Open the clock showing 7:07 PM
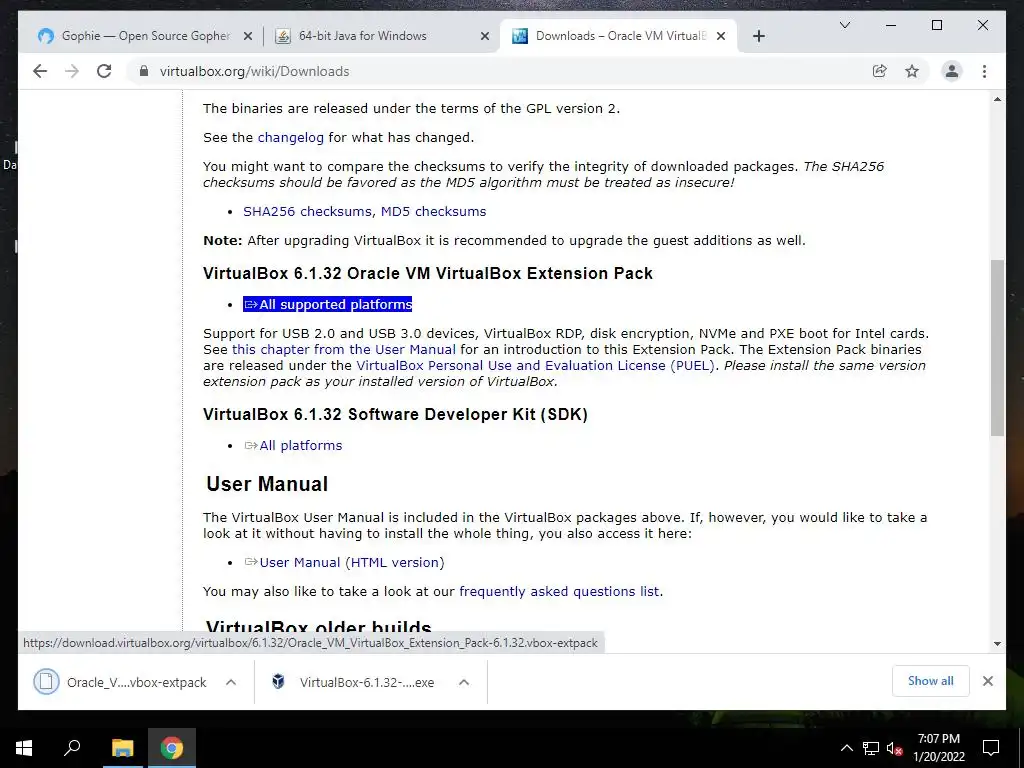This screenshot has width=1024, height=768. 938,748
